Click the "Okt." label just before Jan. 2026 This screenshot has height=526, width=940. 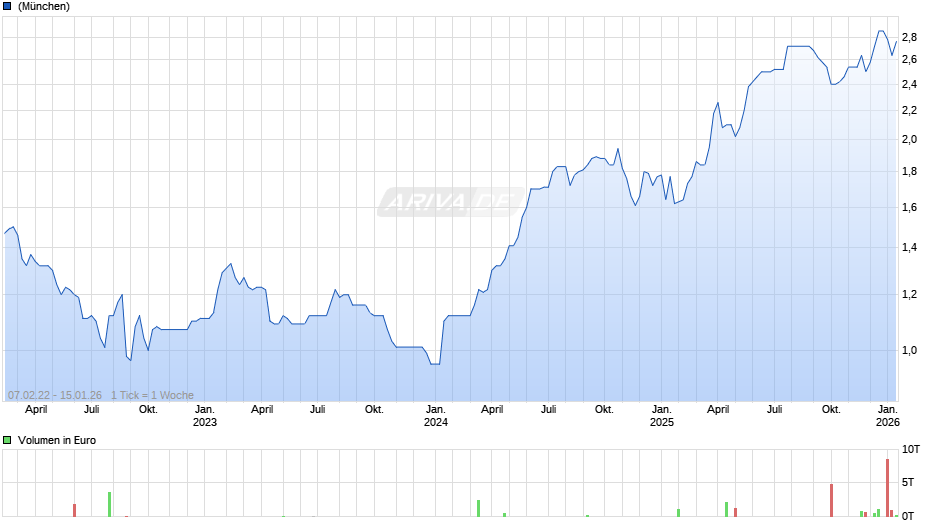point(831,410)
